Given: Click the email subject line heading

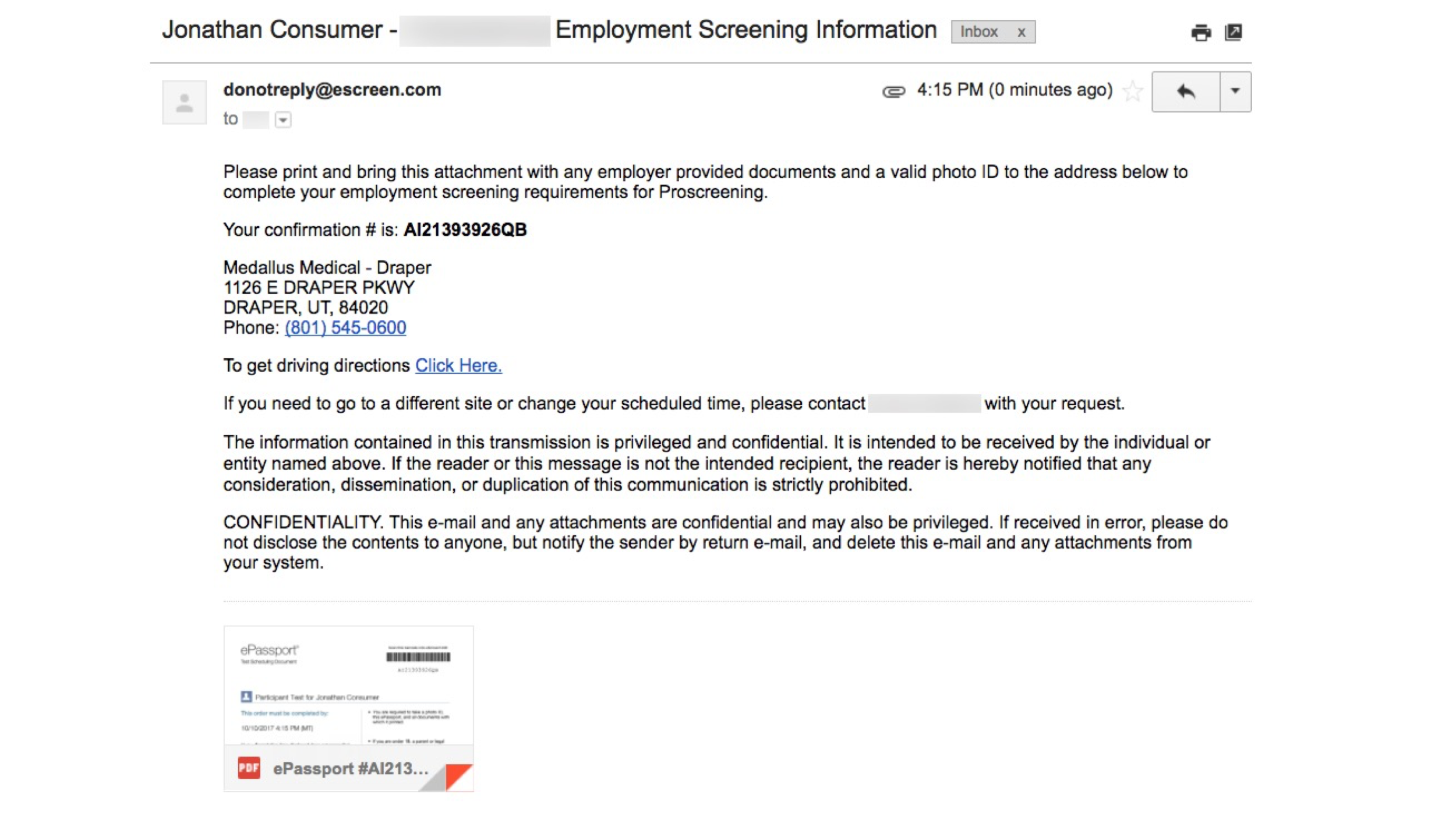Looking at the screenshot, I should click(745, 30).
